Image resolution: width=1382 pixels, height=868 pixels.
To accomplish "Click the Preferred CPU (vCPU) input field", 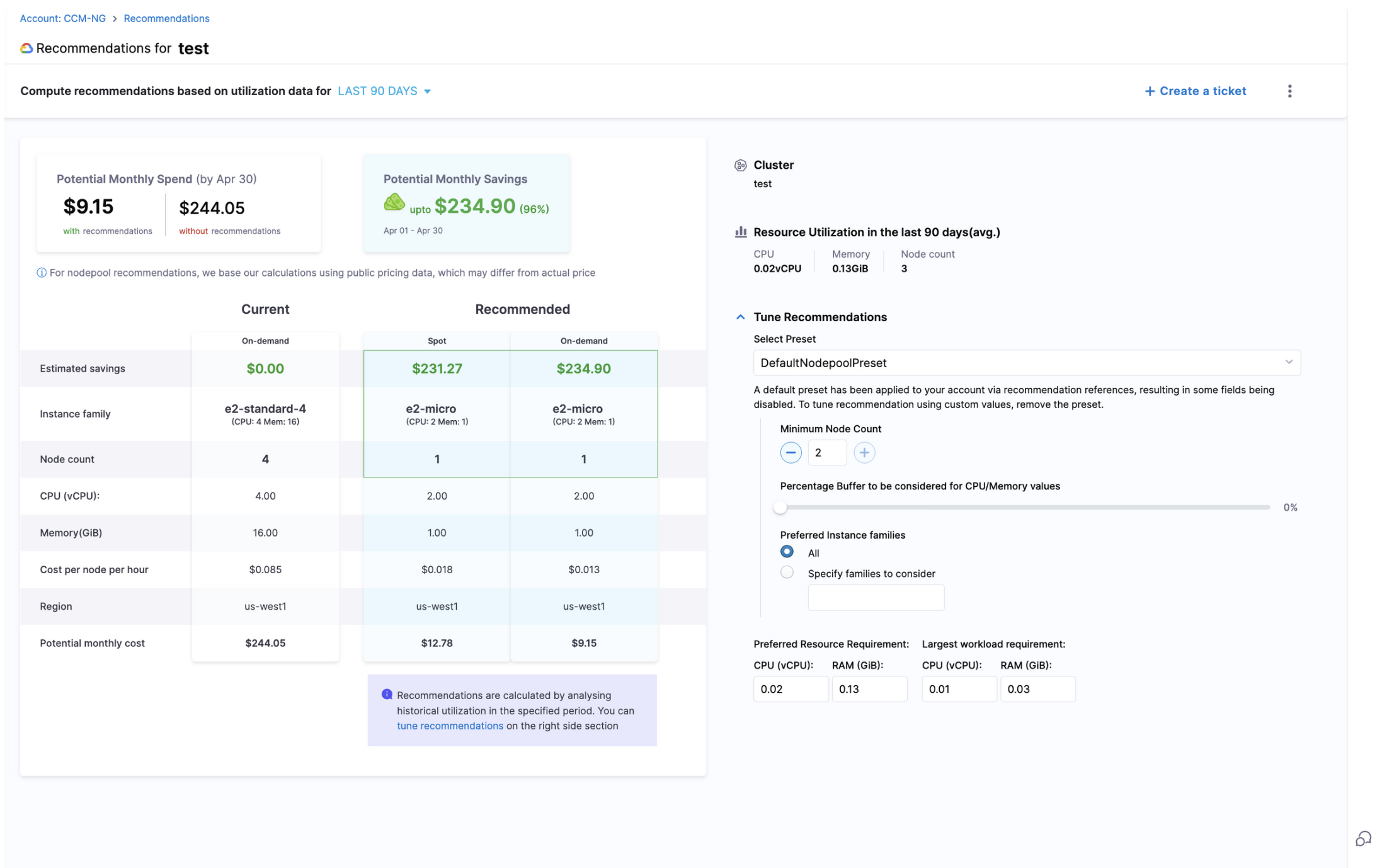I will 790,689.
